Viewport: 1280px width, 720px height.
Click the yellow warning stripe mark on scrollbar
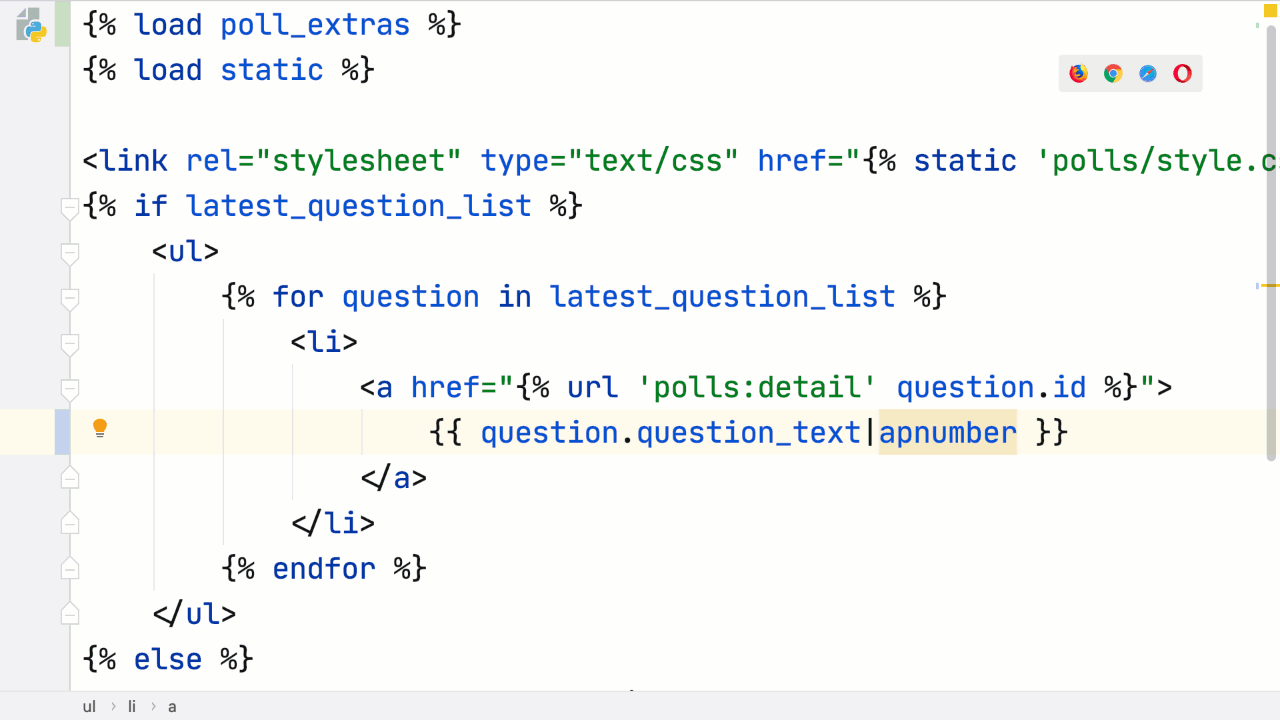[1271, 285]
